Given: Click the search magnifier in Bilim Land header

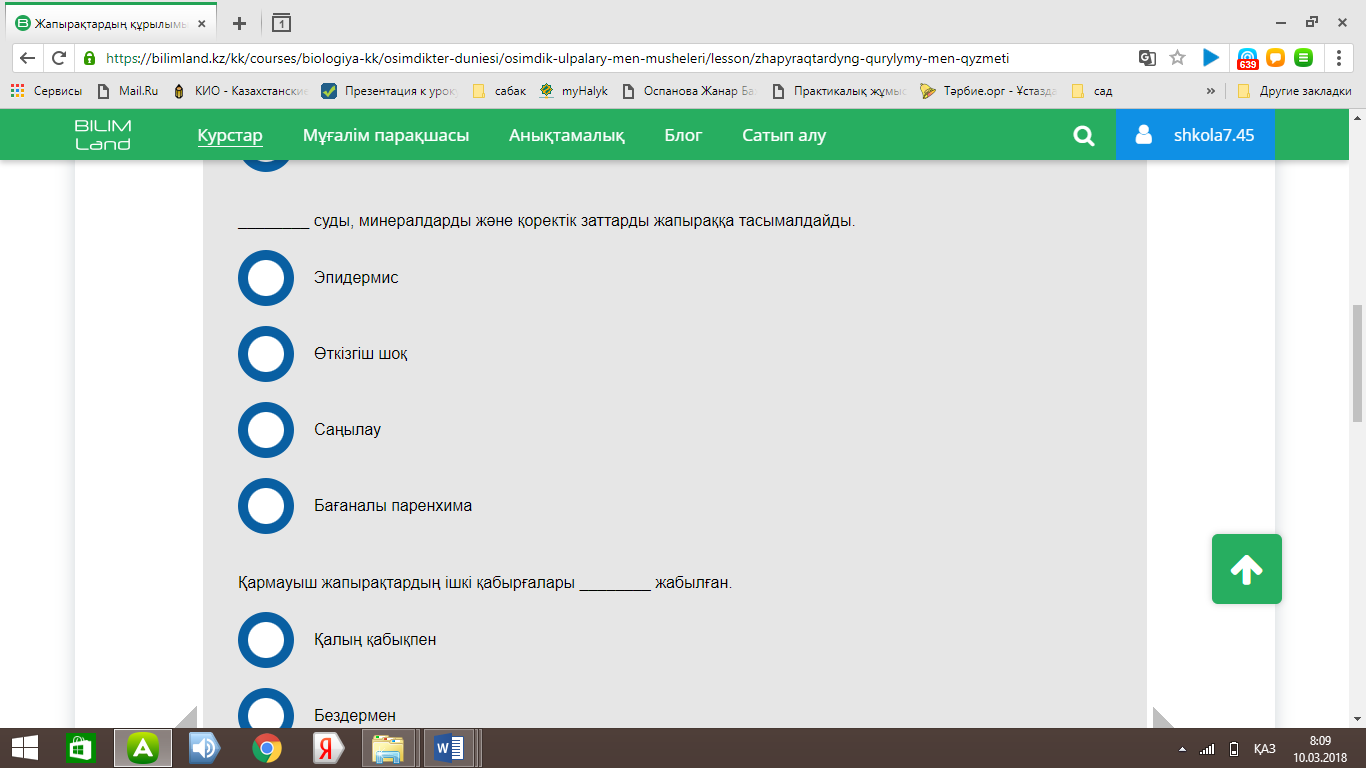Looking at the screenshot, I should coord(1084,136).
